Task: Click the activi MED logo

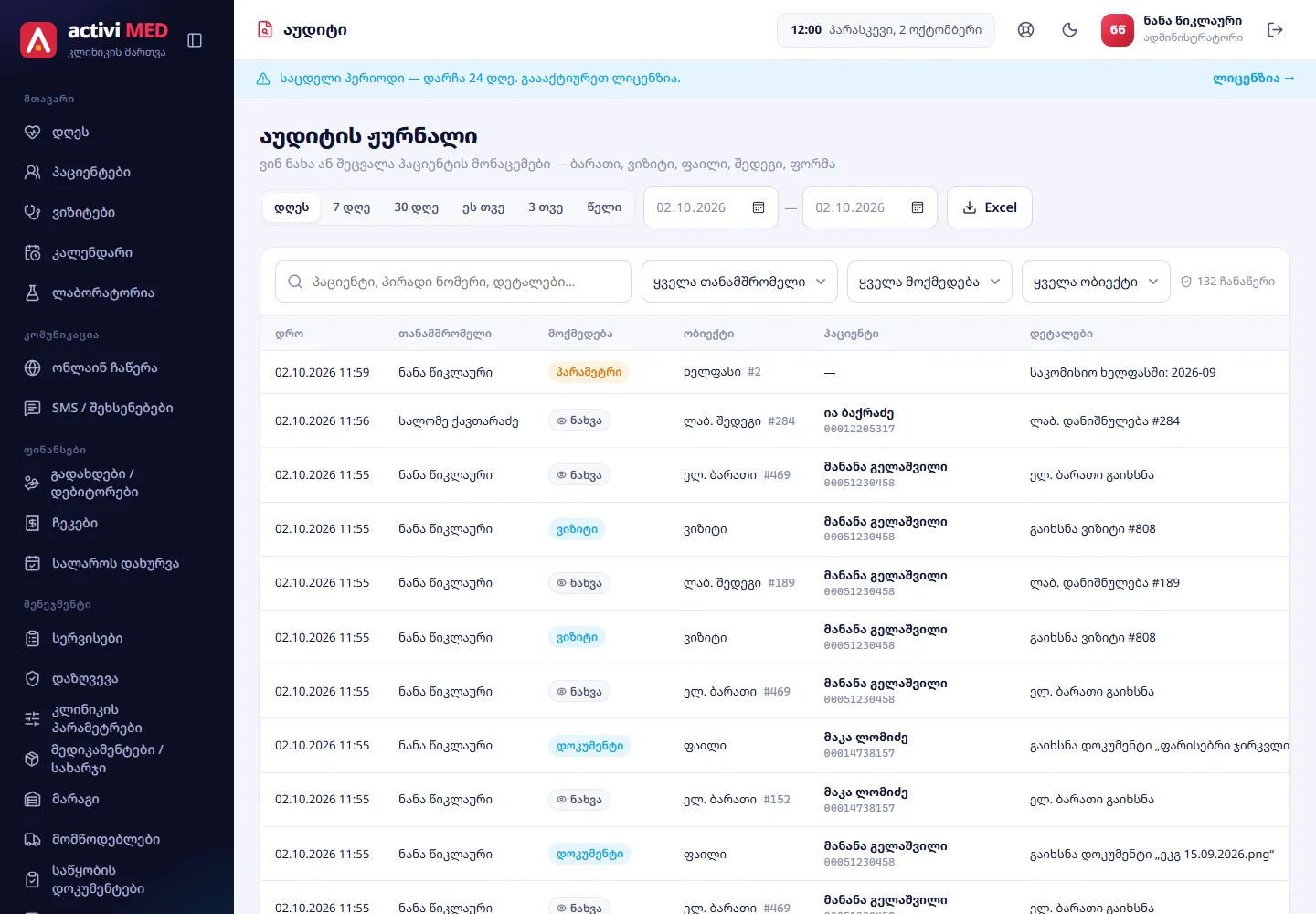Action: [x=94, y=40]
